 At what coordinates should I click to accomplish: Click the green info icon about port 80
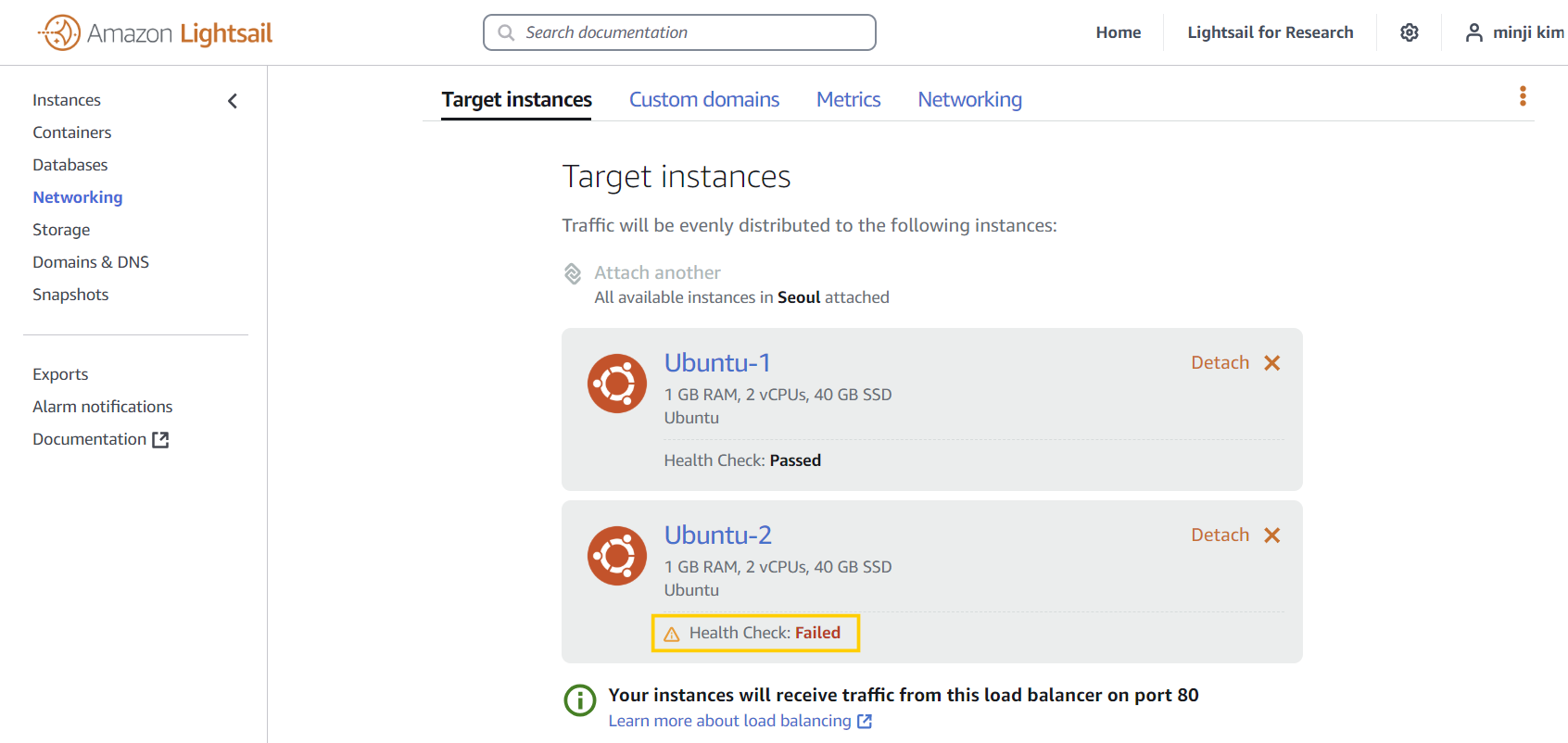click(580, 699)
